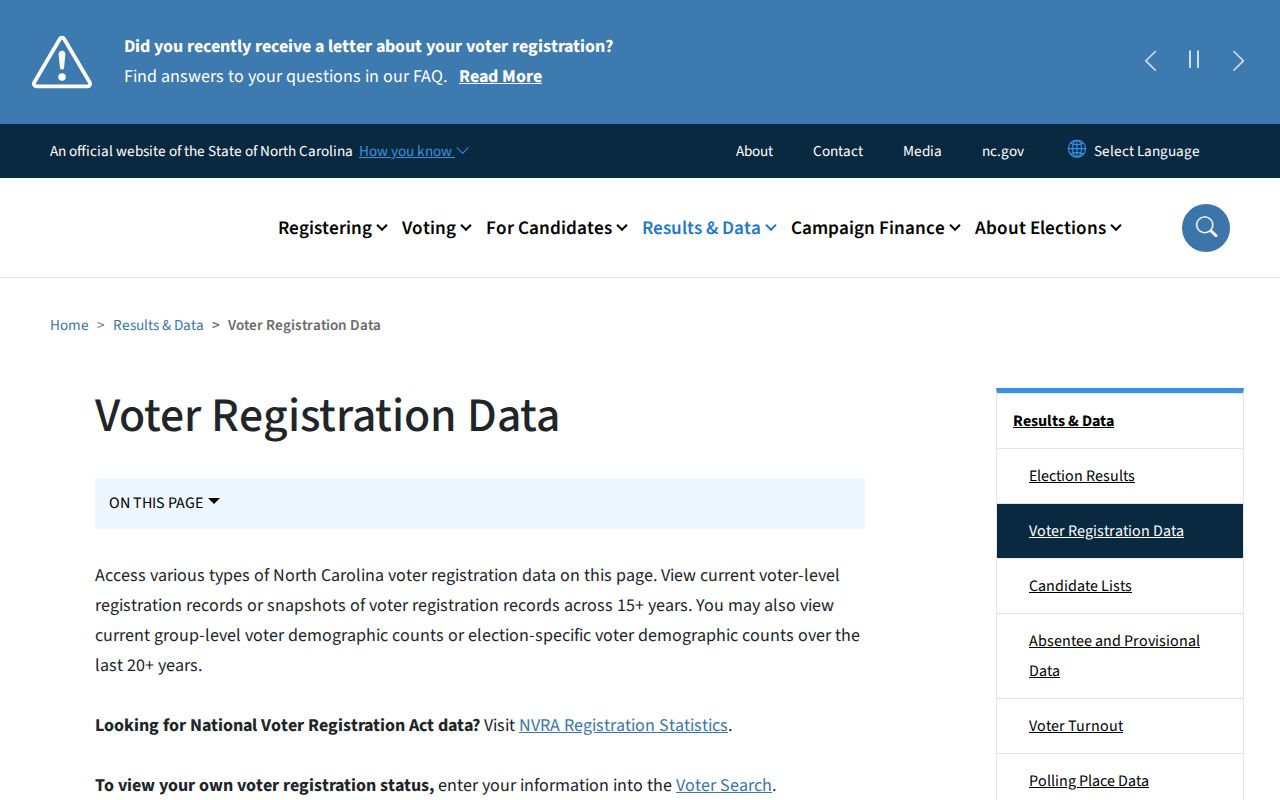Select Voter Turnout in sidebar
The height and width of the screenshot is (800, 1280).
[x=1076, y=726]
